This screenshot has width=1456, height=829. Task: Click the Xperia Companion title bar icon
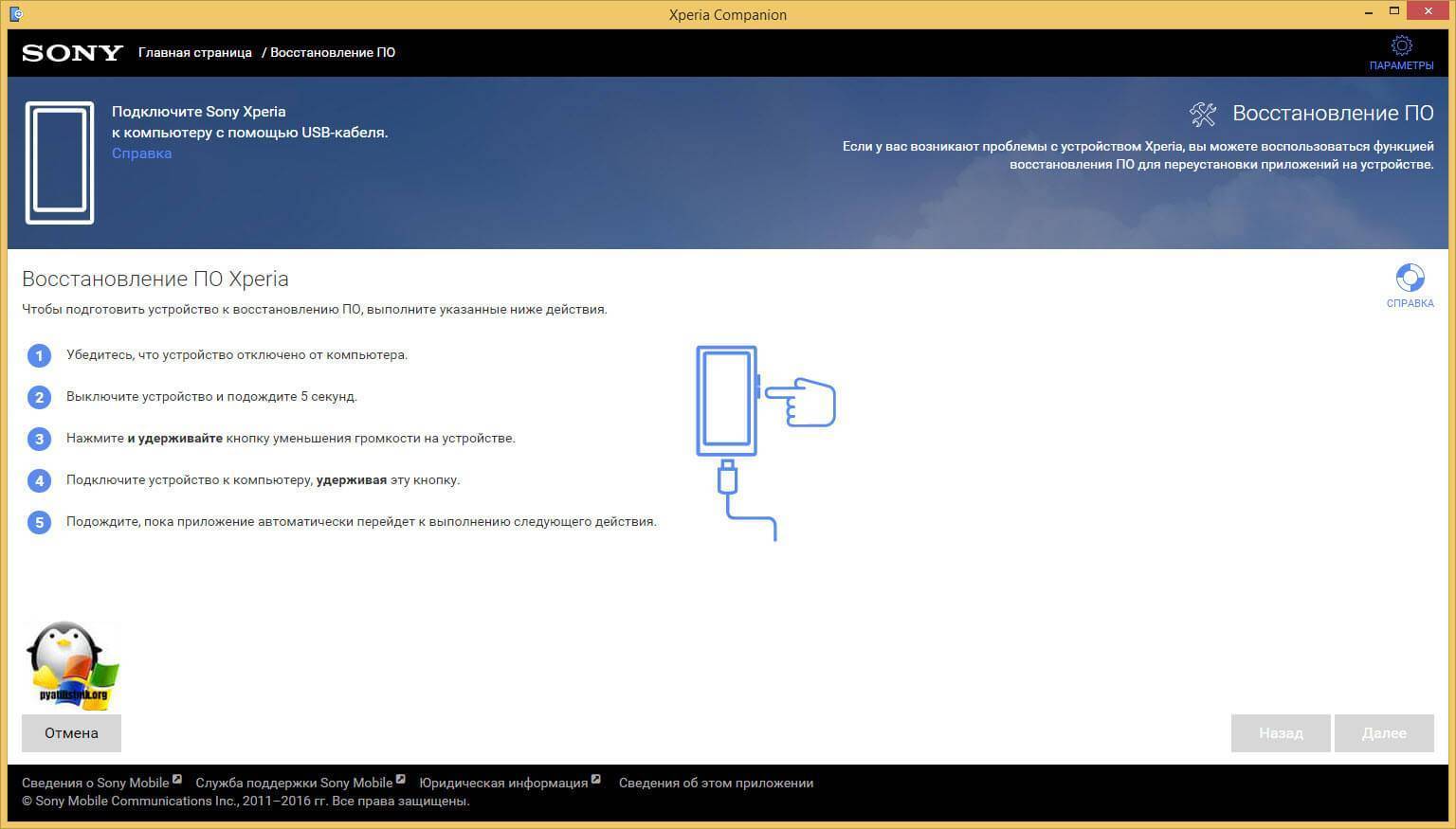click(x=16, y=14)
